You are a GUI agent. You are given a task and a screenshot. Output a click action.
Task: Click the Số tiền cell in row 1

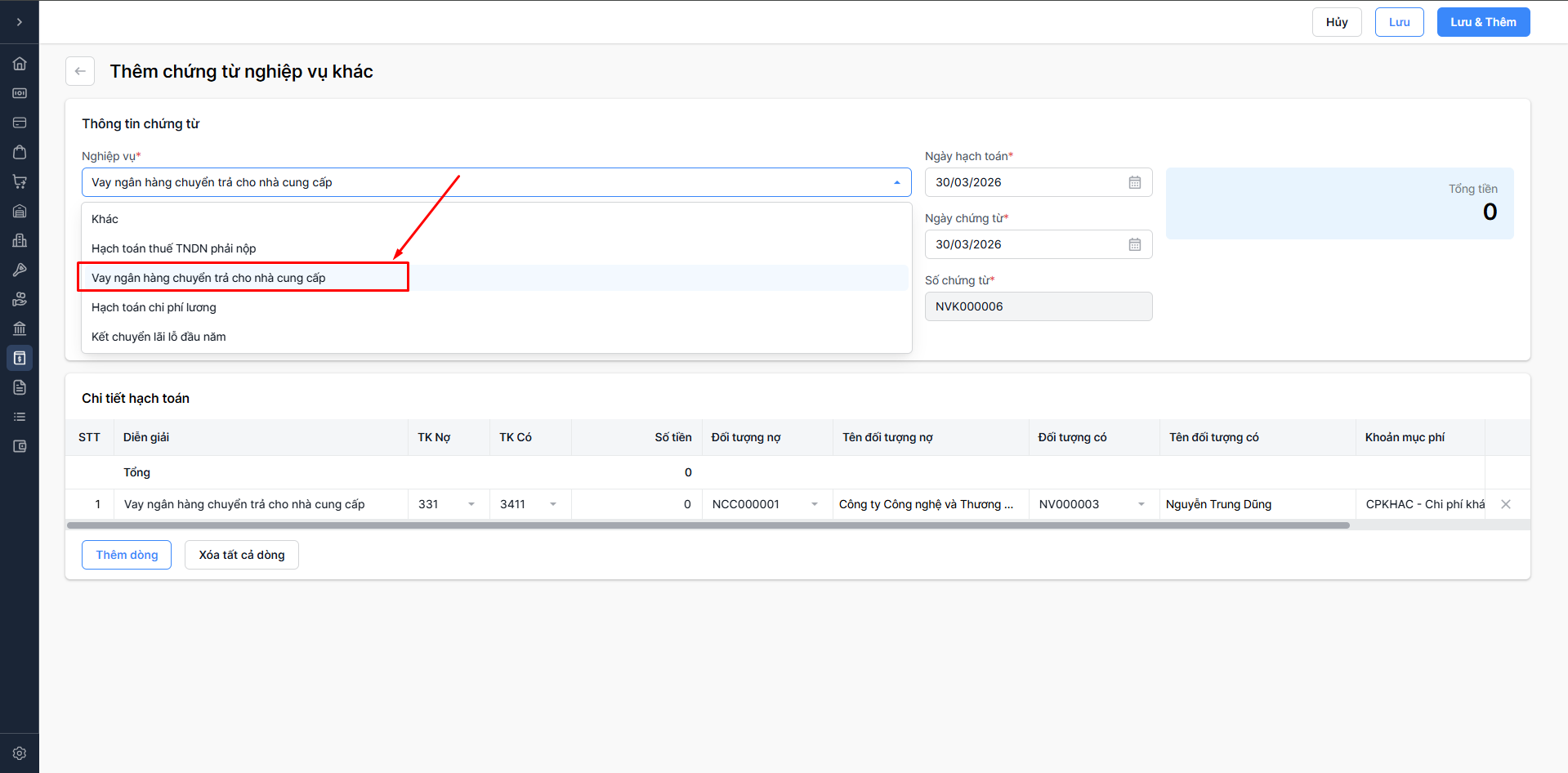636,504
